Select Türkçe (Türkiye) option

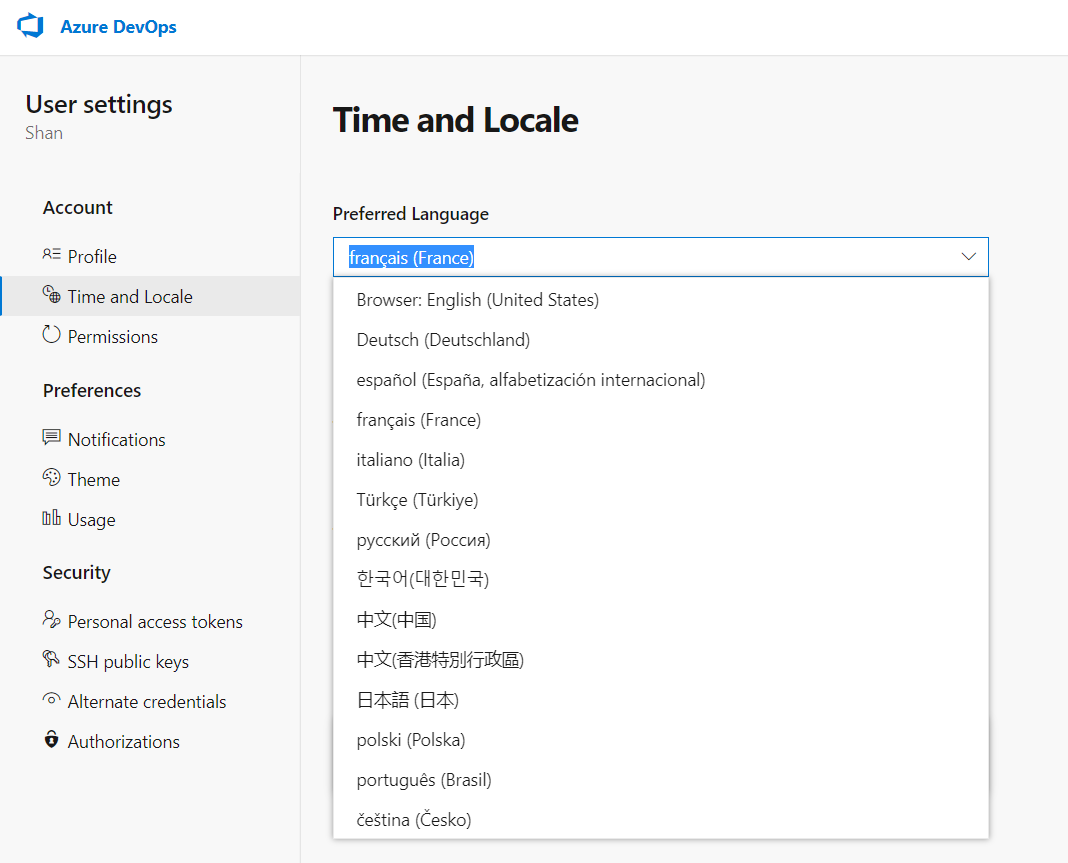661,500
